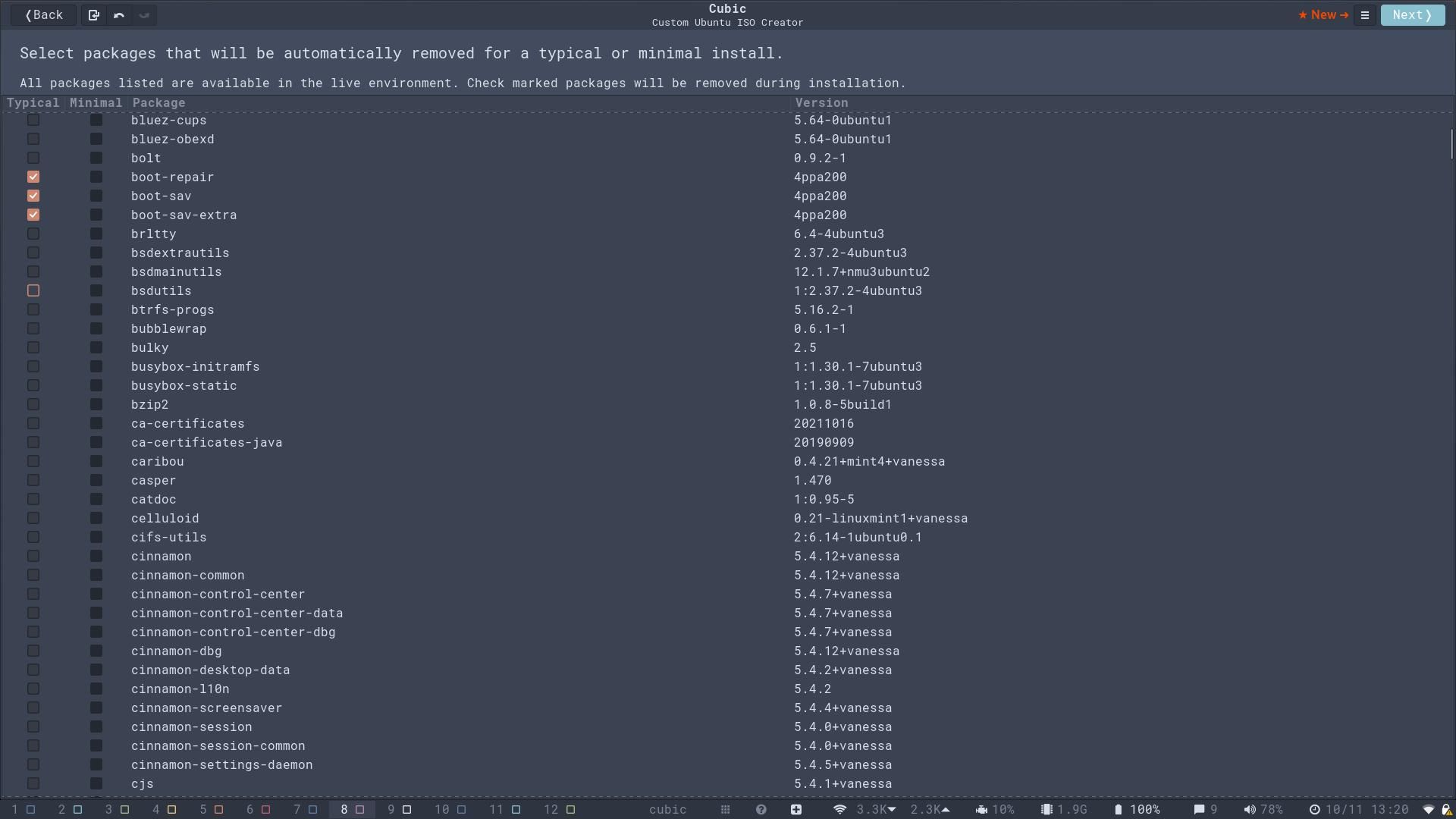The height and width of the screenshot is (819, 1456).
Task: Check Typical checkbox for cinnamon-dbg
Action: pyautogui.click(x=33, y=651)
